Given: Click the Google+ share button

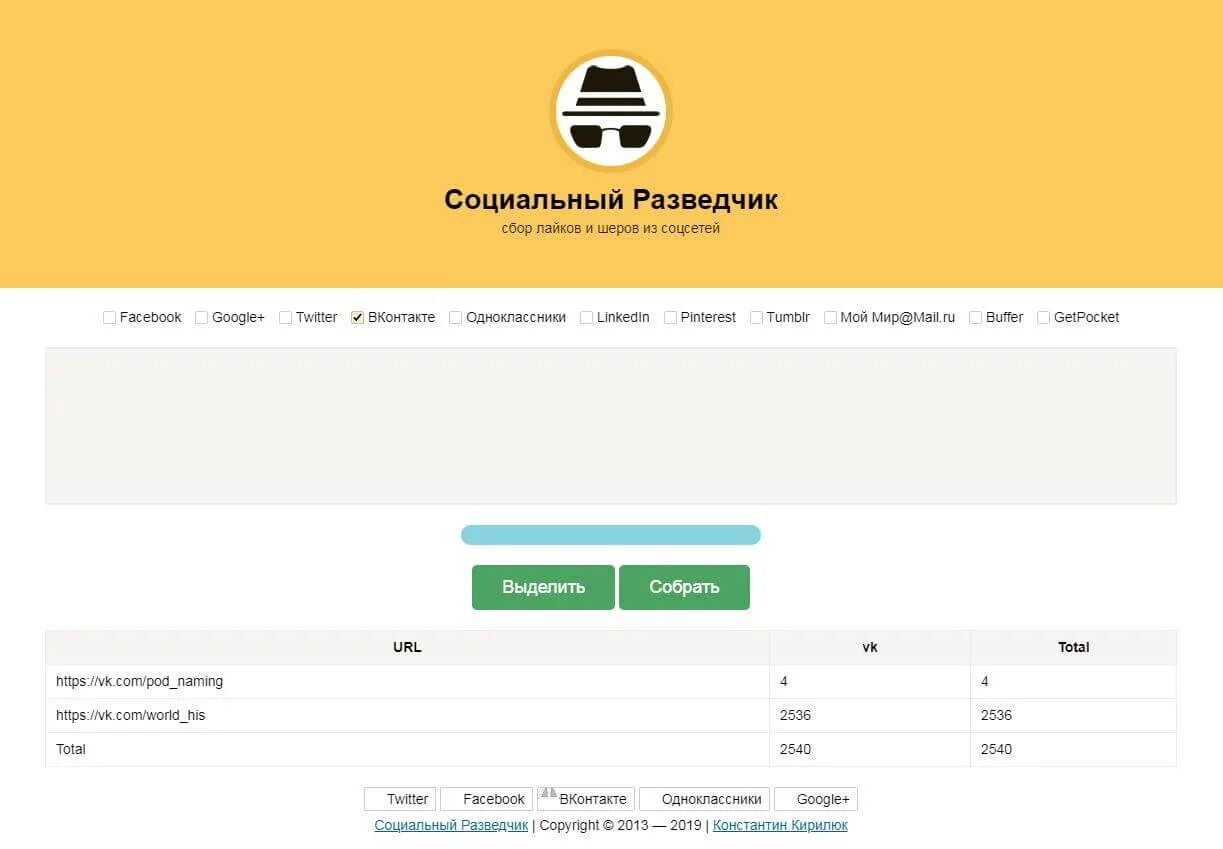Looking at the screenshot, I should click(816, 799).
